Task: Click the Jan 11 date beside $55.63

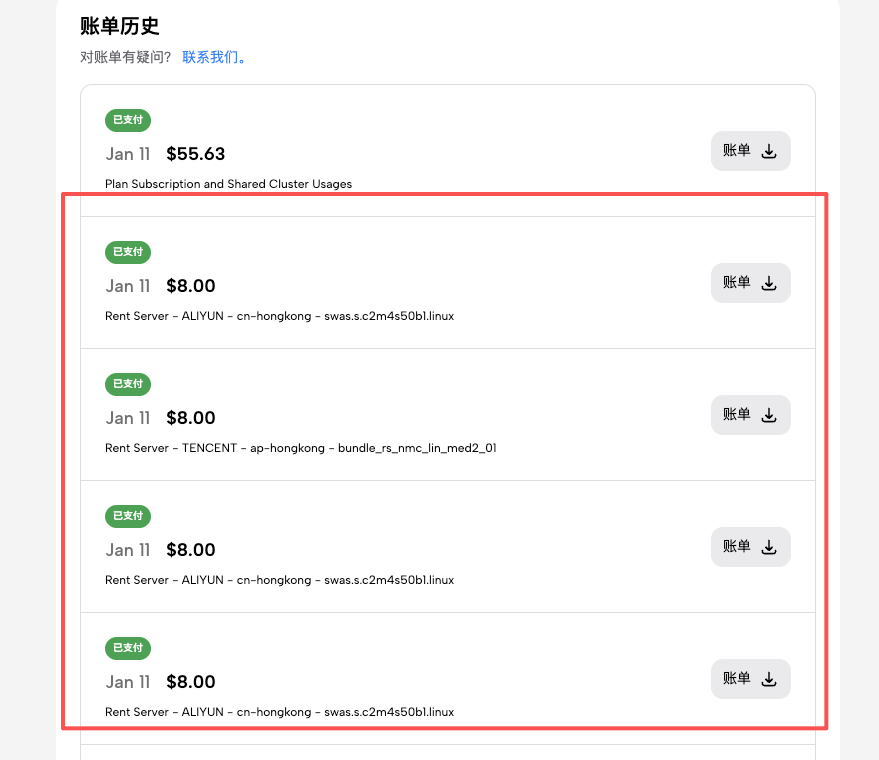Action: pos(128,154)
